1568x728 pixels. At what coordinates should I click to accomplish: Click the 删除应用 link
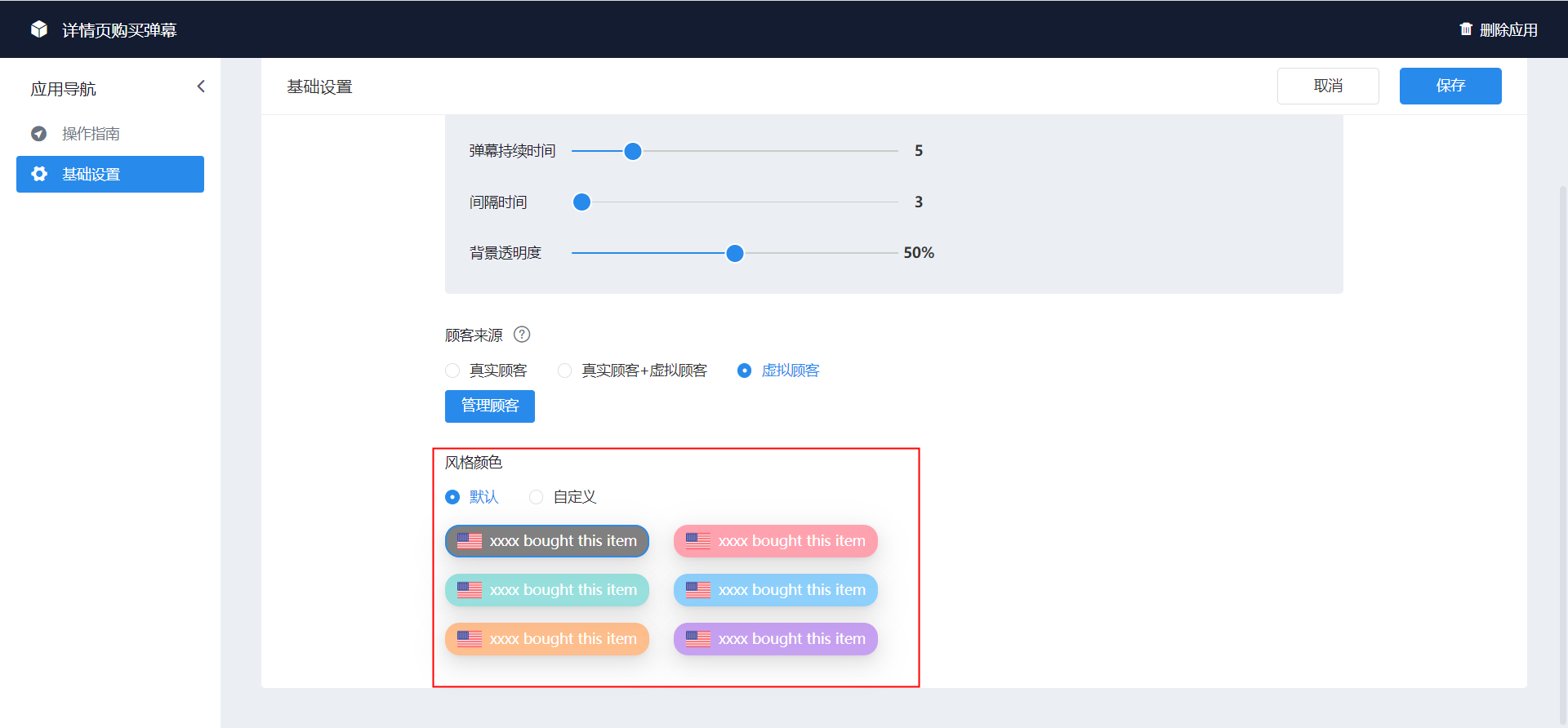click(x=1499, y=29)
